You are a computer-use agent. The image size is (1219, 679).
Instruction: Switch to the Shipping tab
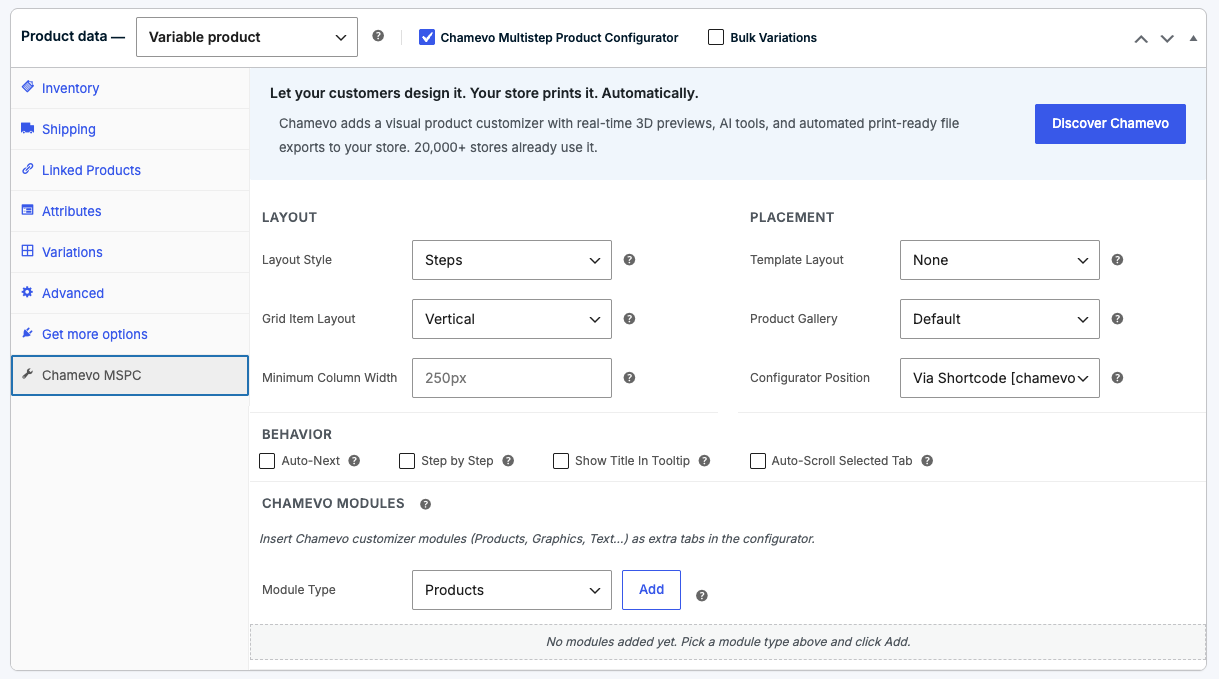tap(130, 129)
